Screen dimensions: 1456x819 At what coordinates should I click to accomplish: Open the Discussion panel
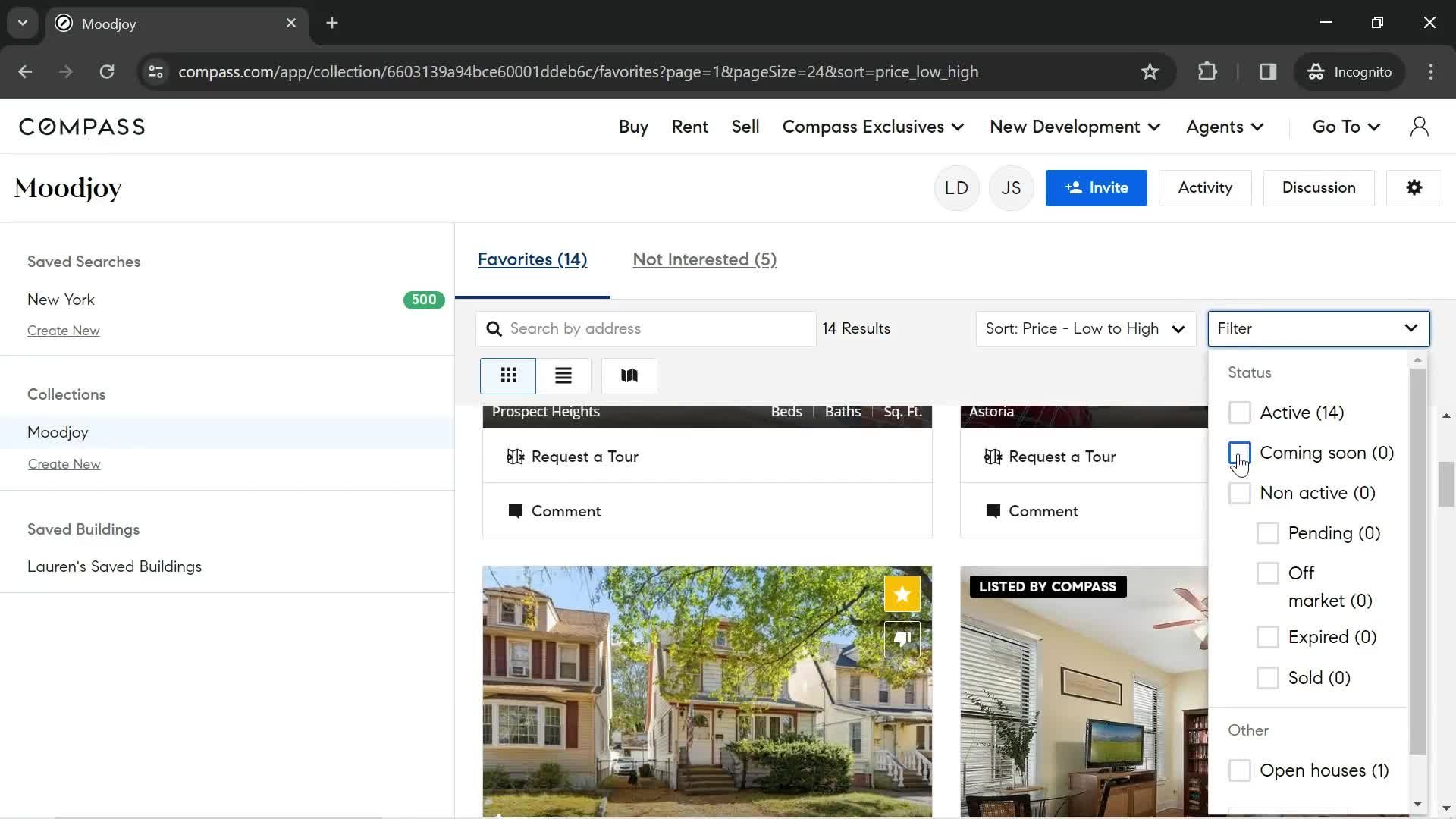tap(1318, 187)
